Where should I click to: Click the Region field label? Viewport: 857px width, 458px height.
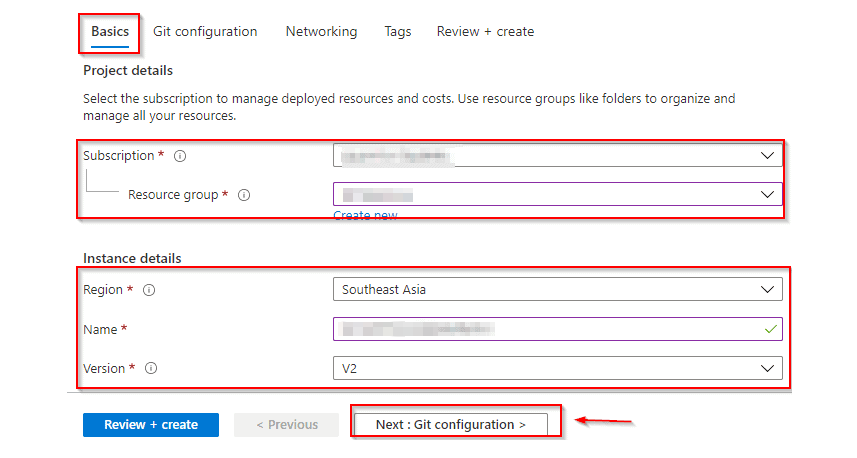[x=103, y=290]
